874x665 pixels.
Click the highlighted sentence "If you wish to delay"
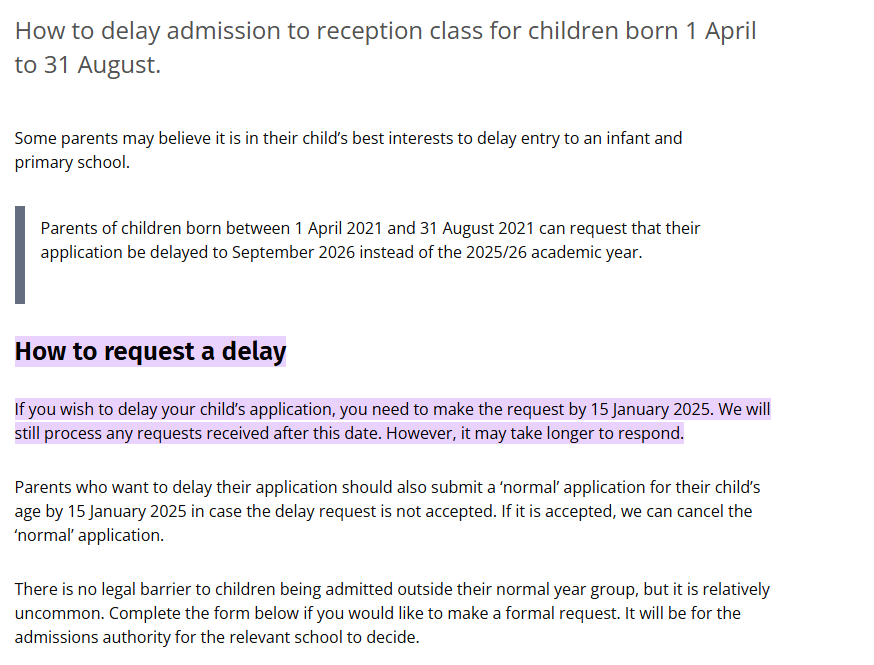click(x=392, y=421)
